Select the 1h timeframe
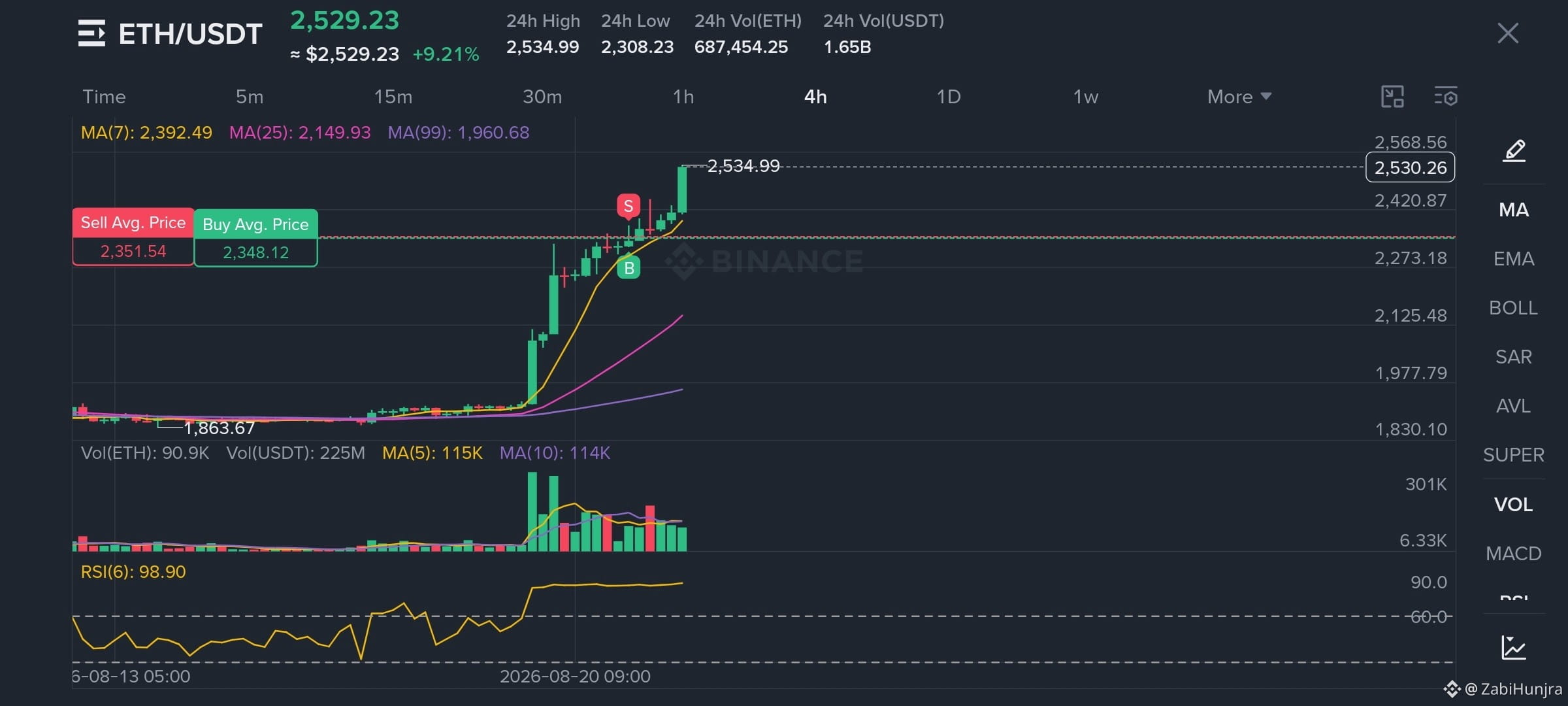 point(683,97)
